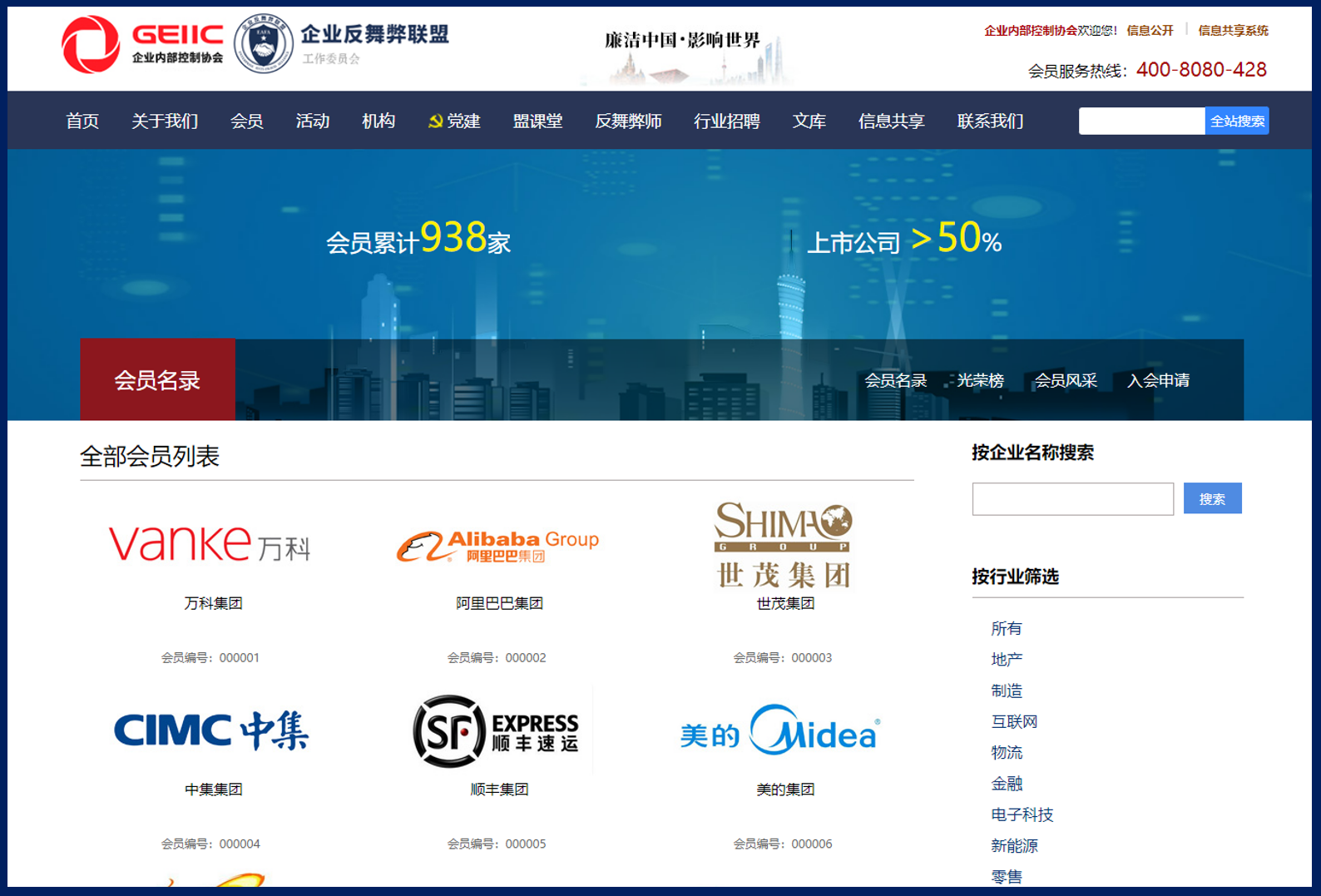Open the 信息共享系统 link at top

coord(1233,31)
